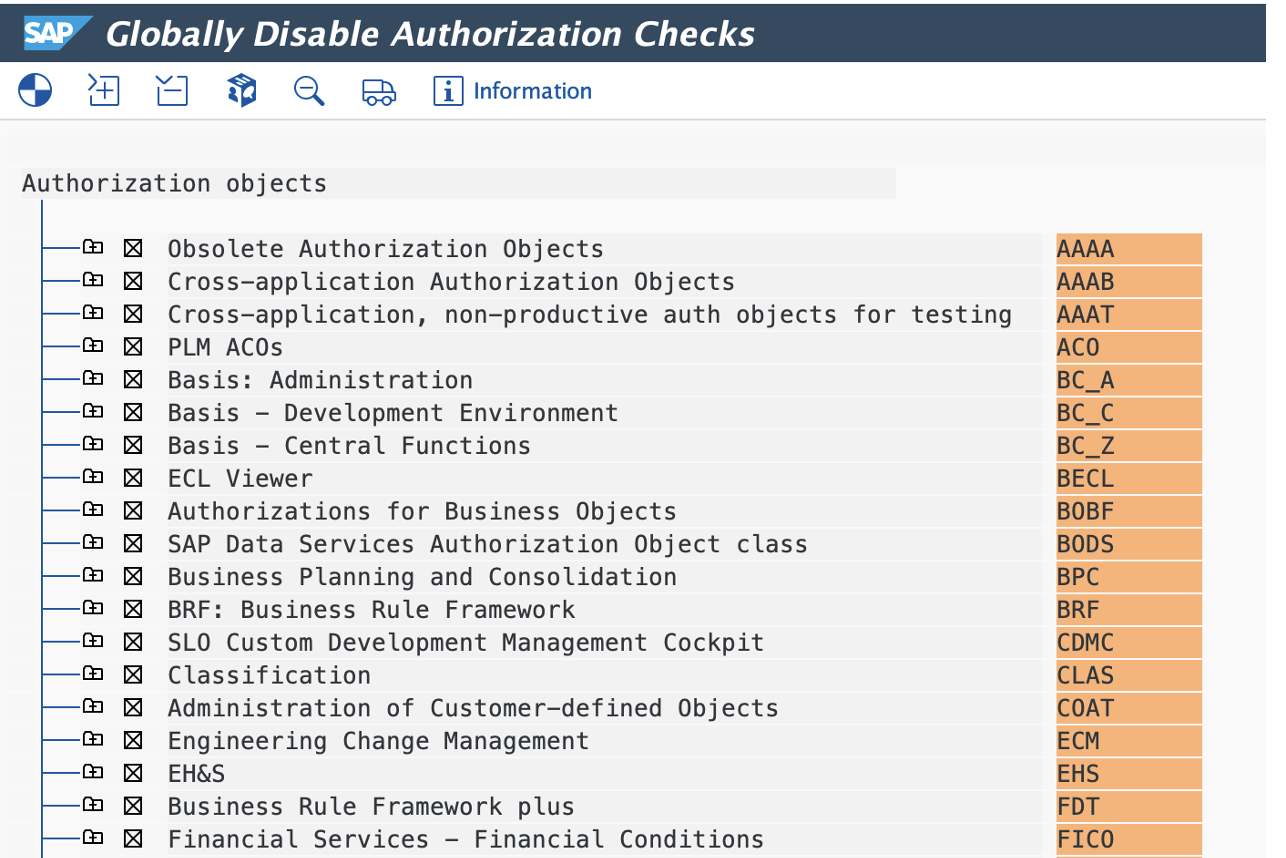Select the Engineering Change Management row text
The height and width of the screenshot is (858, 1286).
[x=378, y=741]
